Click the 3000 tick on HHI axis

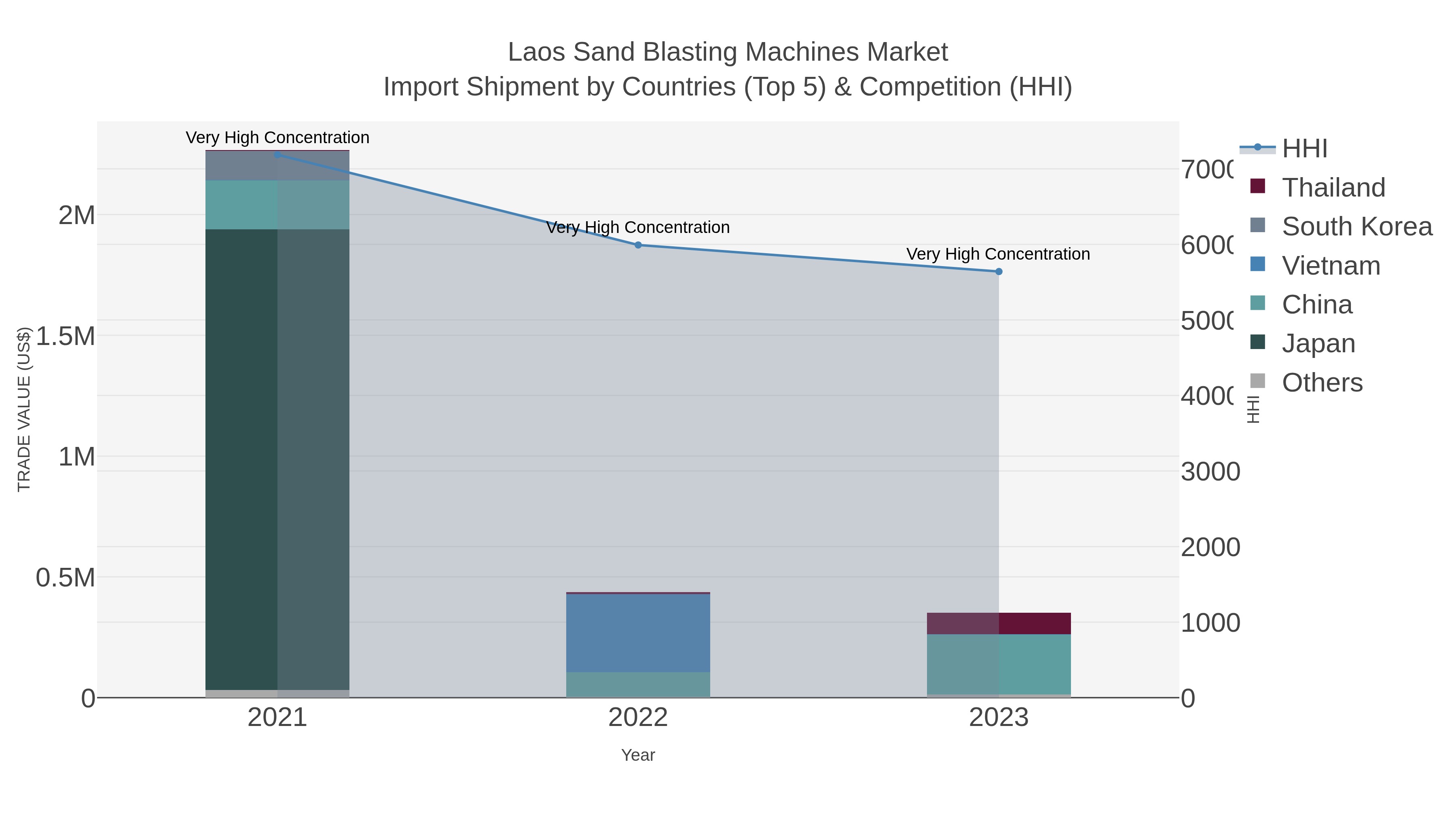click(x=1211, y=472)
